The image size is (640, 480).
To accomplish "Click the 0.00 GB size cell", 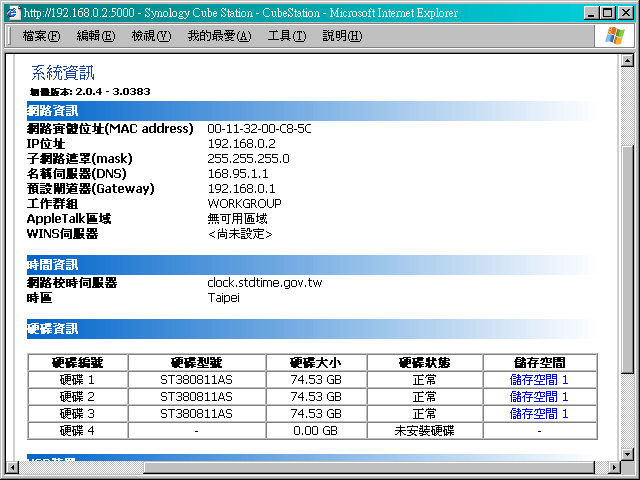I will point(316,431).
